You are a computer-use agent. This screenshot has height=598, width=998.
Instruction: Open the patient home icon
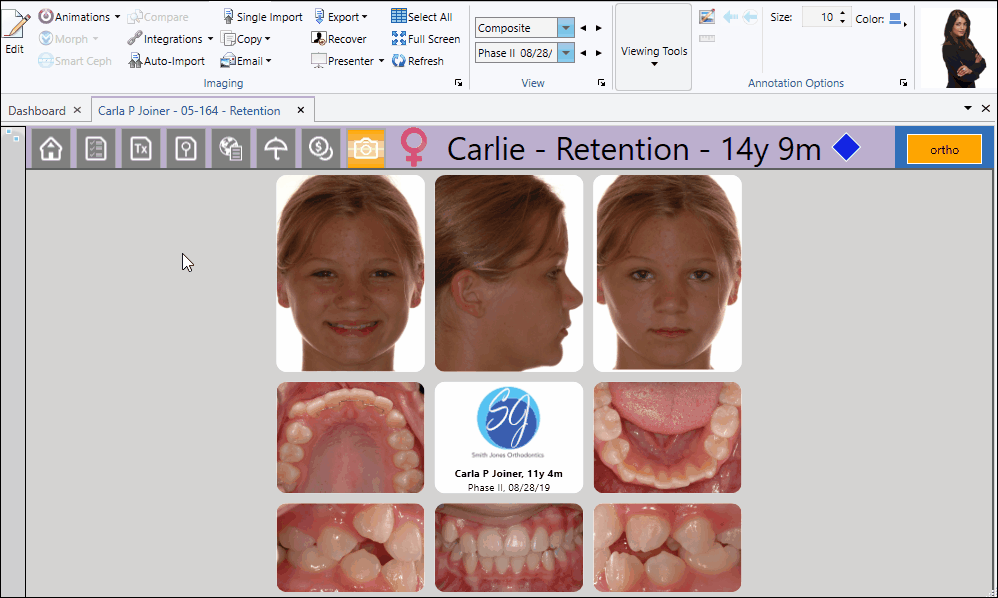tap(51, 149)
